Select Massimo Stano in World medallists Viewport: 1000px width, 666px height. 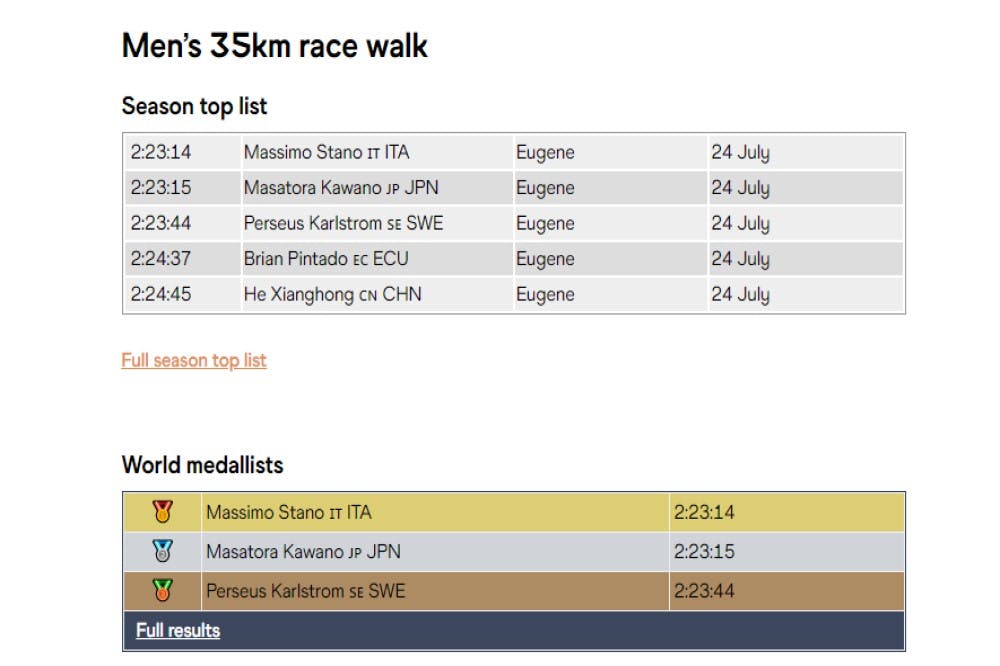pos(288,512)
